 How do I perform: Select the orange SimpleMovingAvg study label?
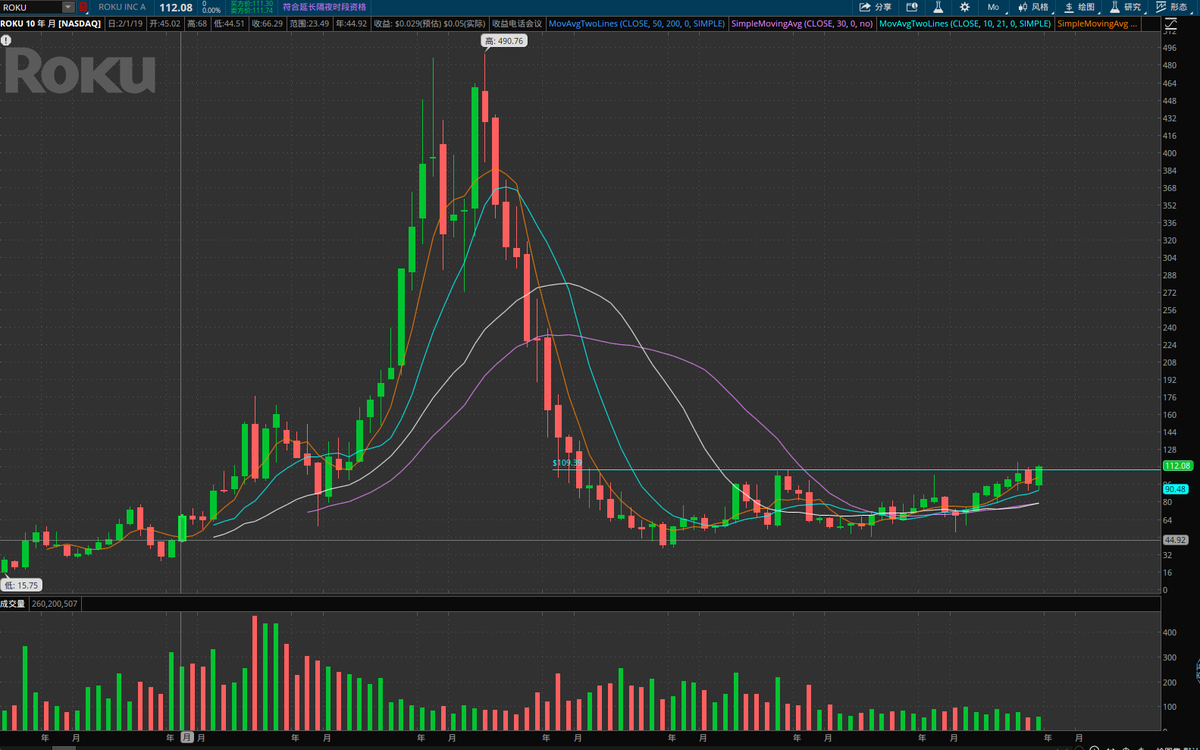(x=1097, y=22)
